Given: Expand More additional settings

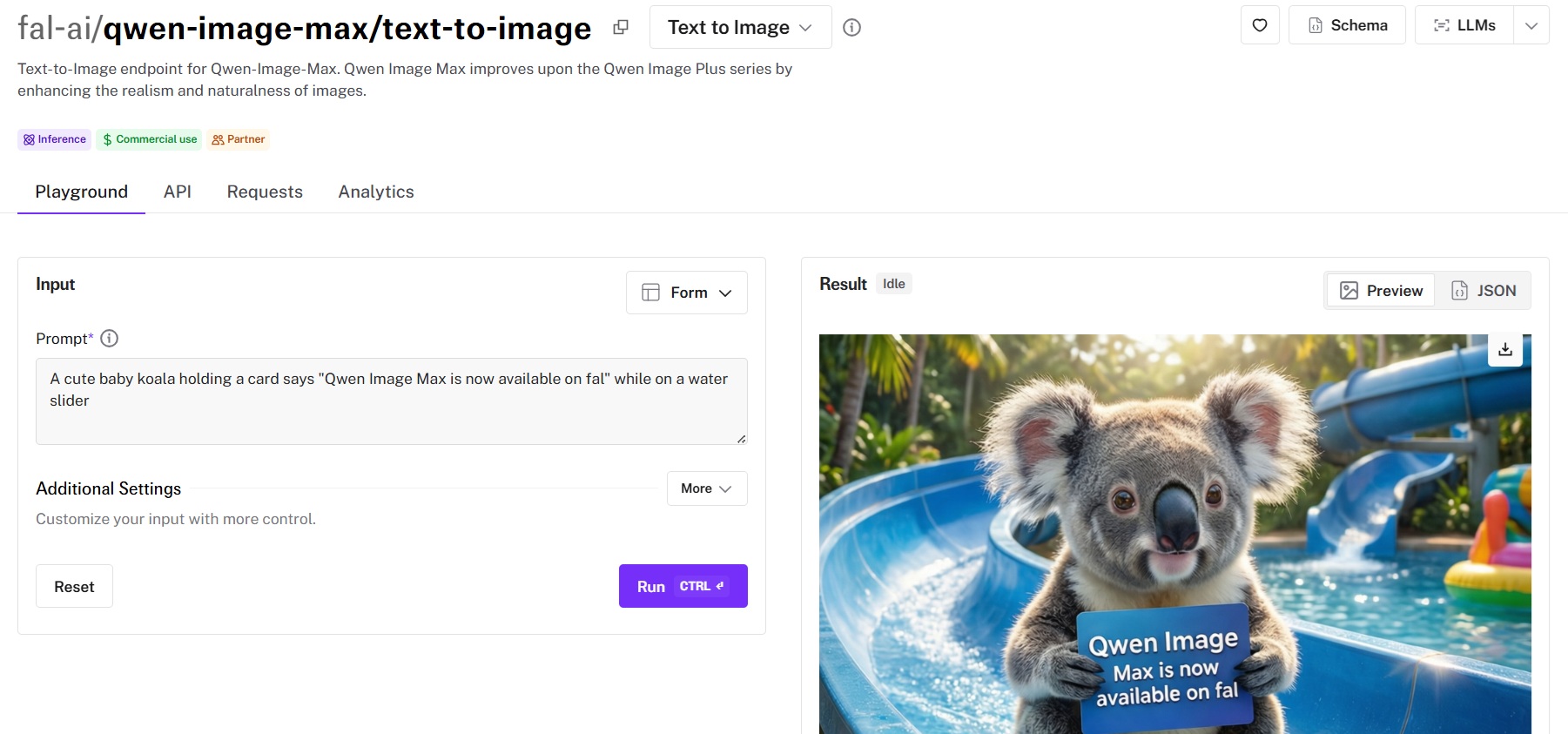Looking at the screenshot, I should (x=706, y=488).
